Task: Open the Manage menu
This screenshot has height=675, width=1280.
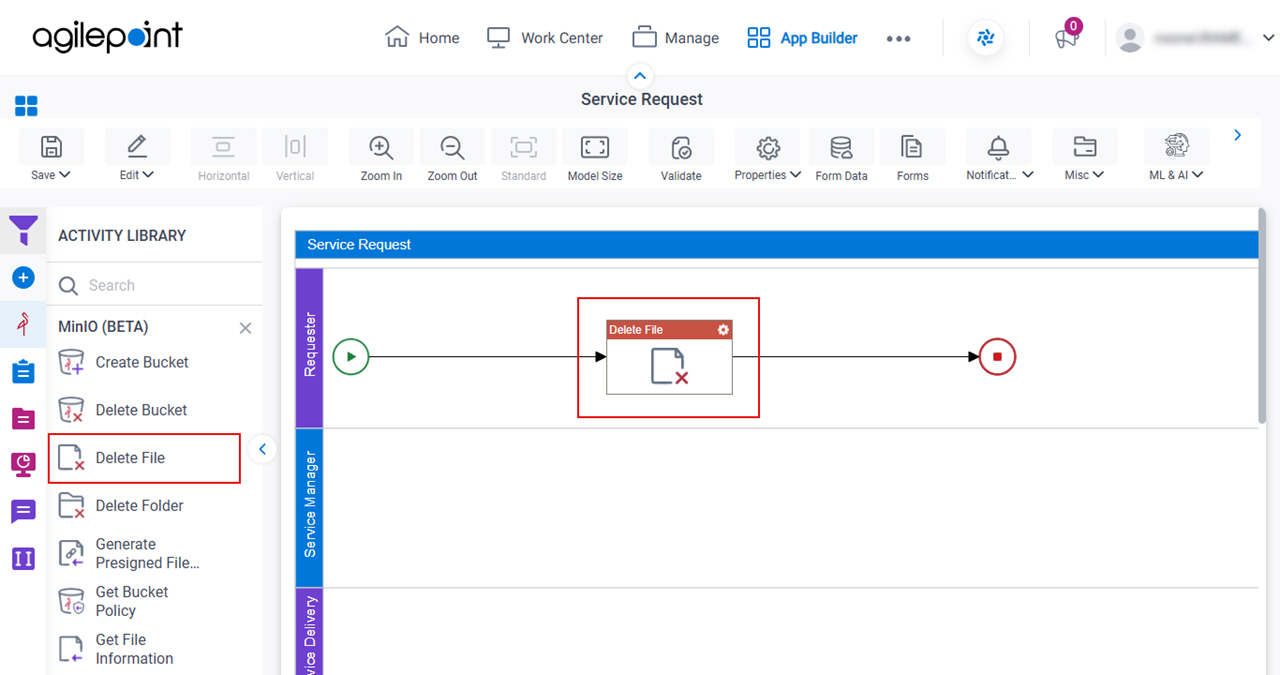Action: (x=675, y=38)
